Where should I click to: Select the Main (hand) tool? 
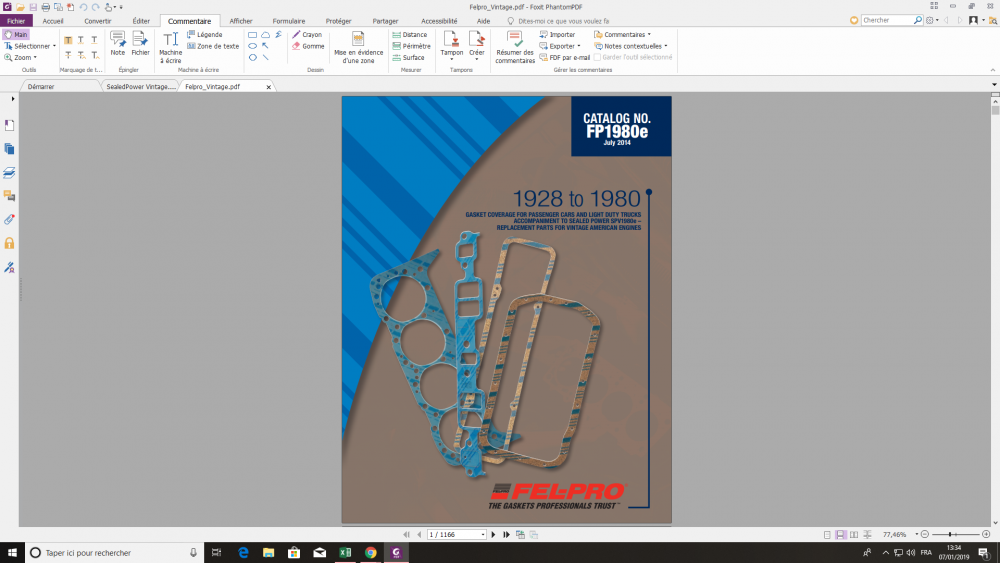(x=16, y=34)
